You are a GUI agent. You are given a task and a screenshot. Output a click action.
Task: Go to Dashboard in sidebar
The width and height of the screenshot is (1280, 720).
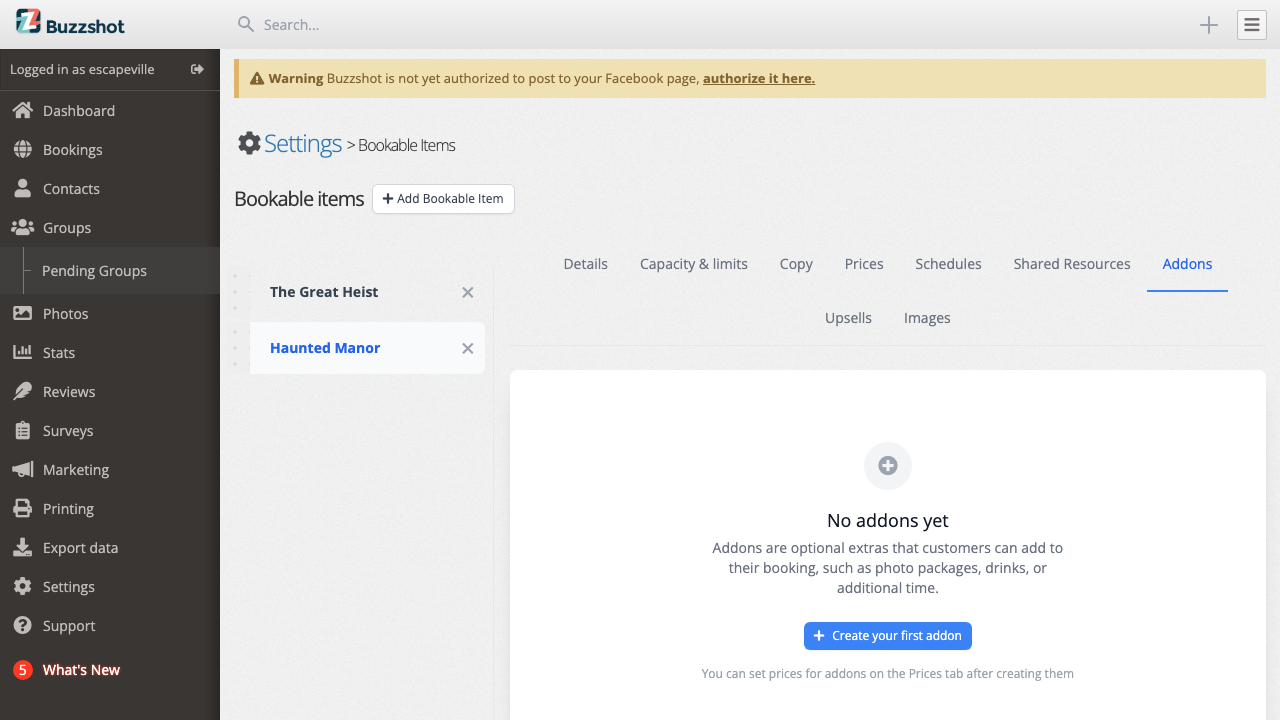[79, 111]
